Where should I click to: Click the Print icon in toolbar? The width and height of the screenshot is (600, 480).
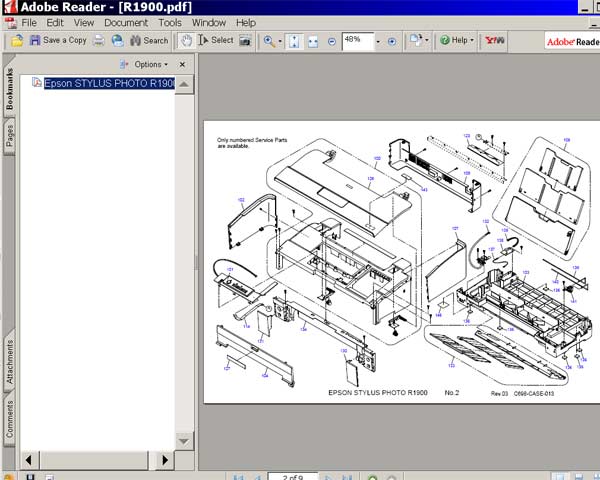99,41
